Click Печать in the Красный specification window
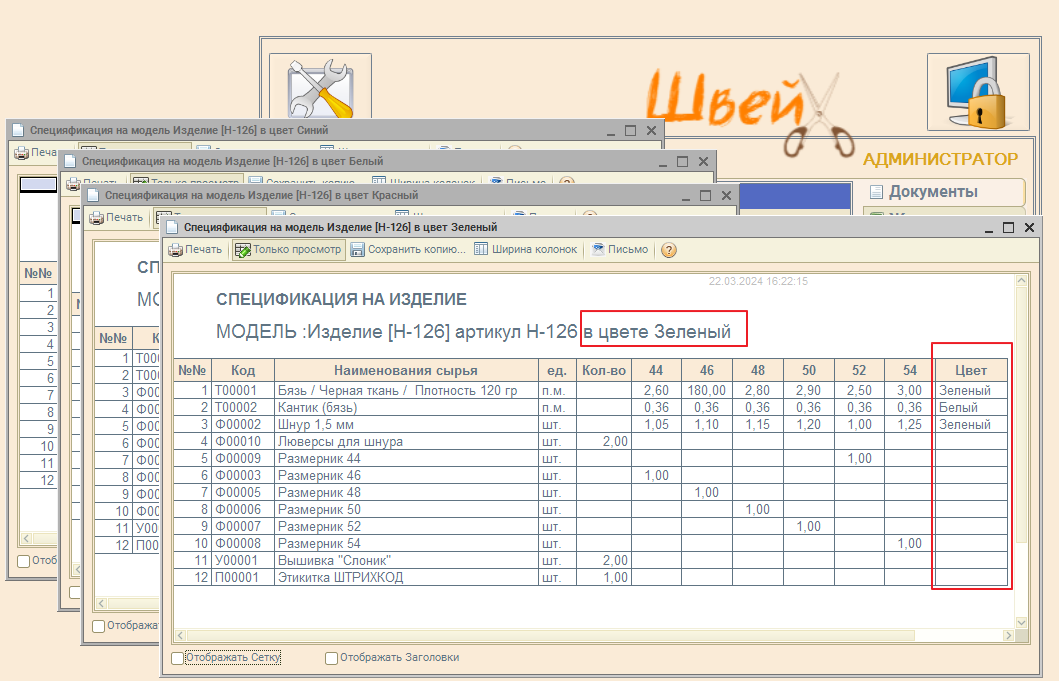Screen dimensions: 1059x681 pos(116,218)
